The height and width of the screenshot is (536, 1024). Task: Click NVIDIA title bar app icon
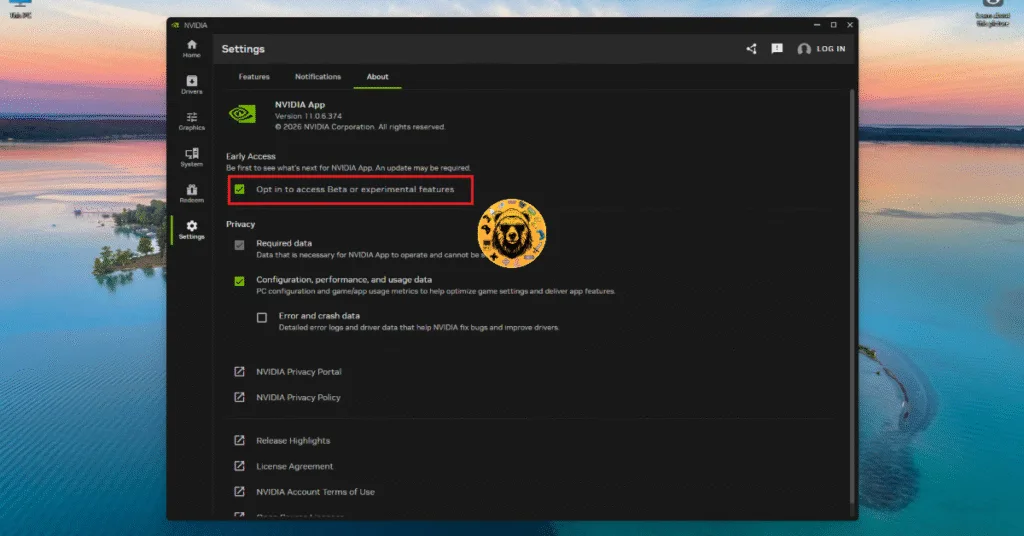point(175,25)
